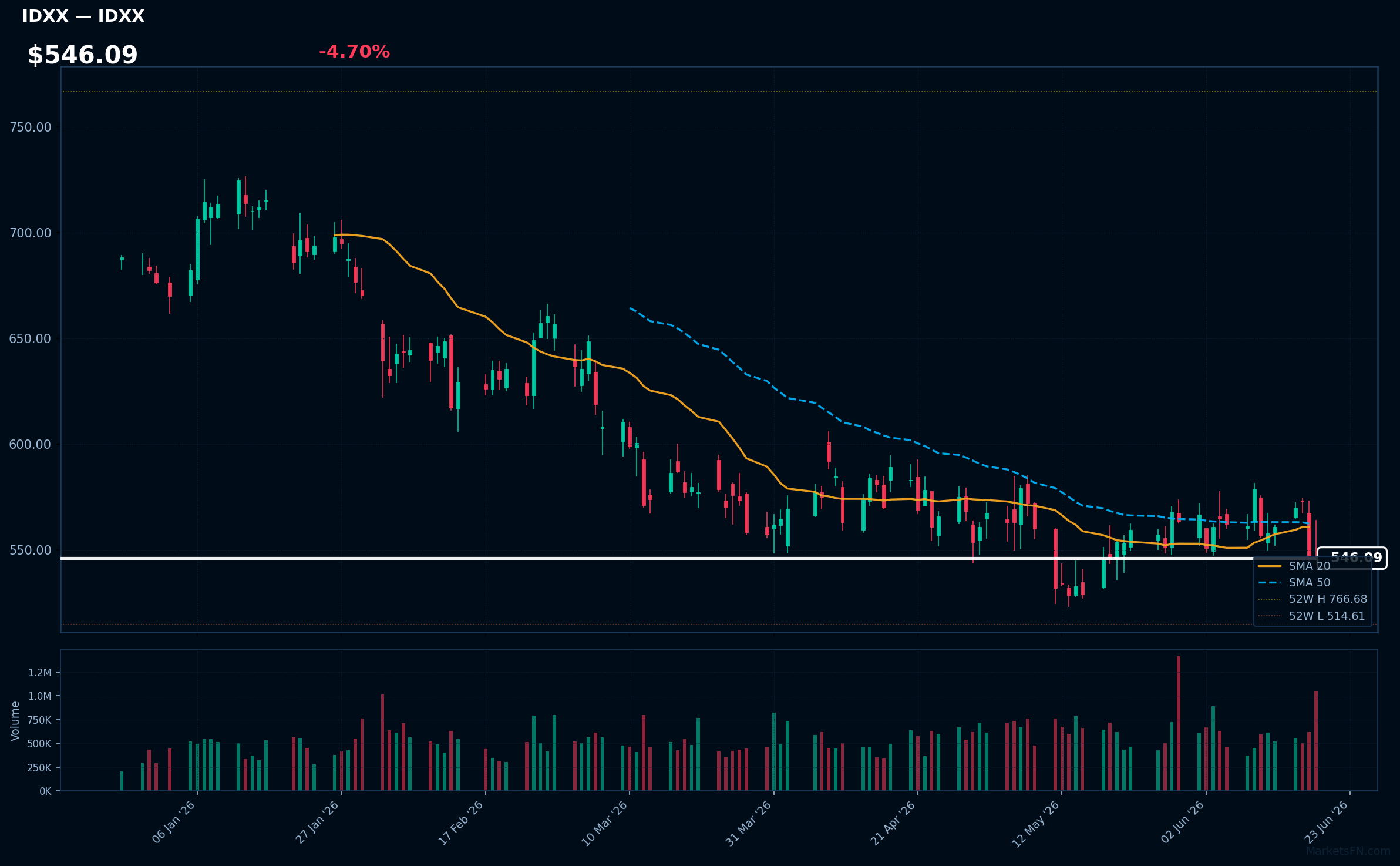Click the 21 Apr '26 date label
Image resolution: width=1400 pixels, height=866 pixels.
[x=893, y=823]
